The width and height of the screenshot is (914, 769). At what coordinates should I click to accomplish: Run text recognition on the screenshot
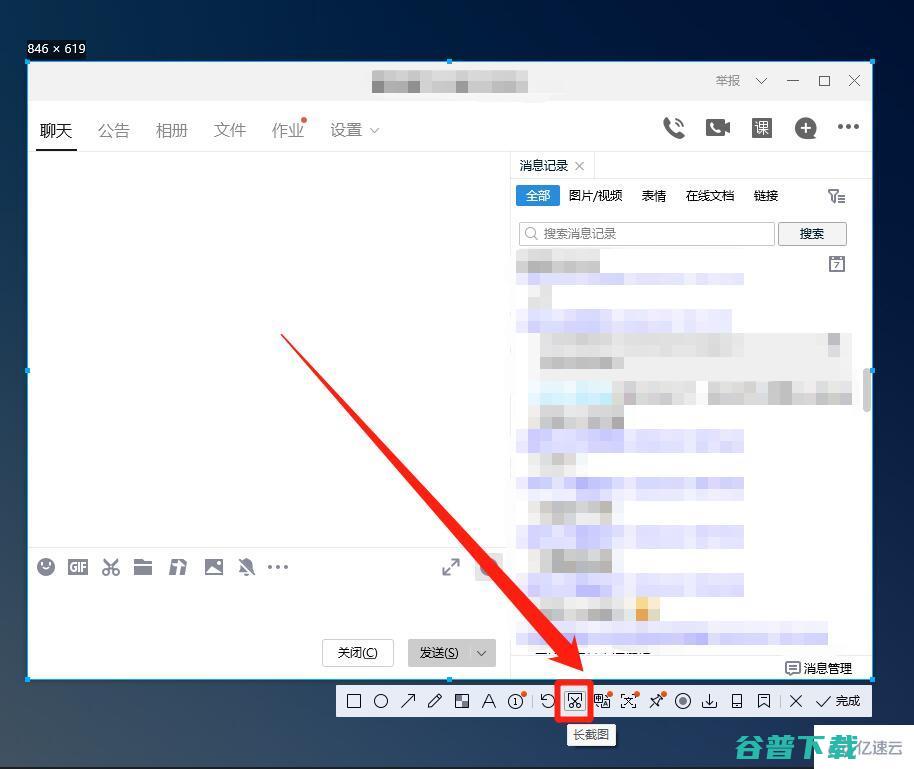pyautogui.click(x=629, y=700)
